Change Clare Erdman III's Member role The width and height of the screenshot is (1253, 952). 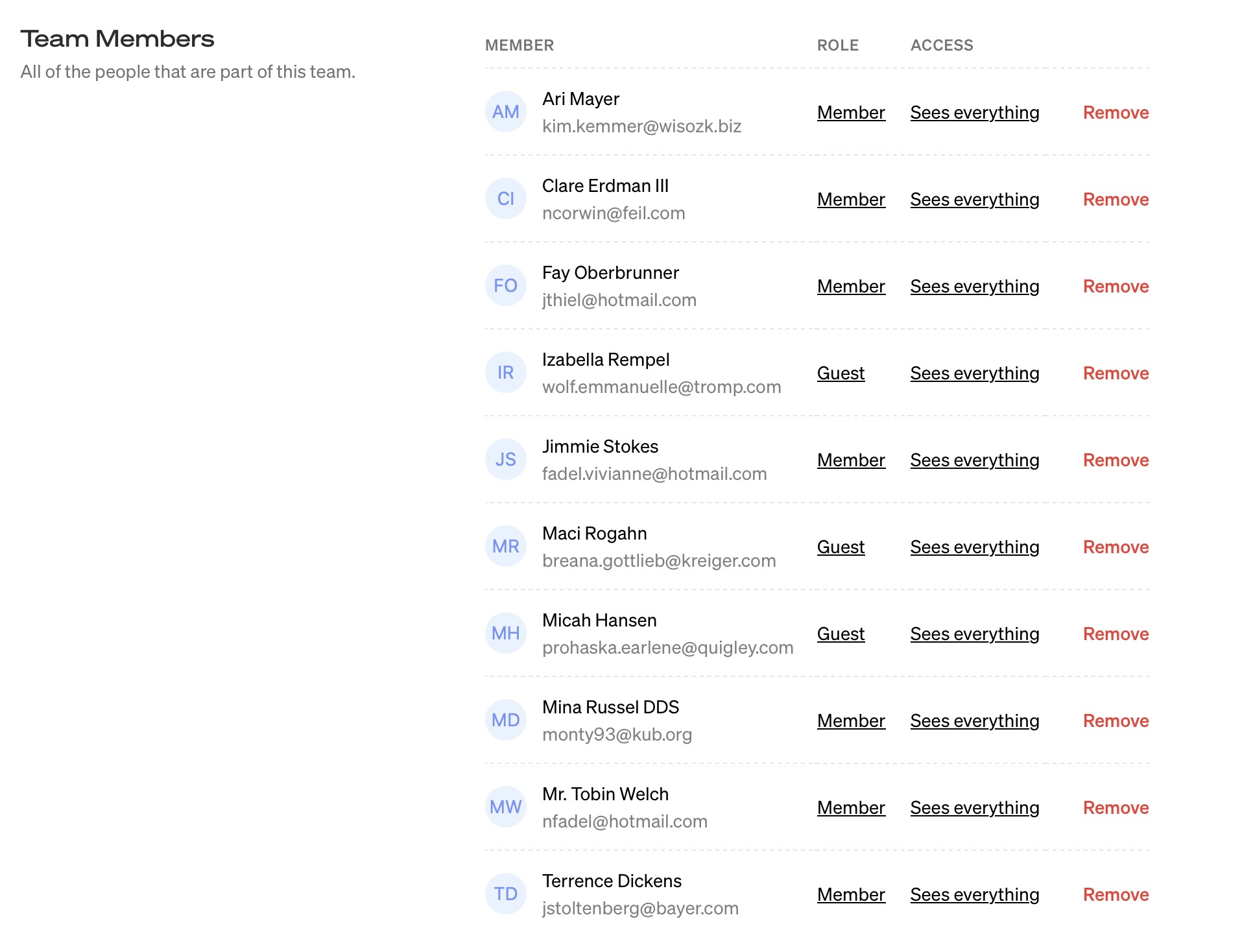(851, 199)
